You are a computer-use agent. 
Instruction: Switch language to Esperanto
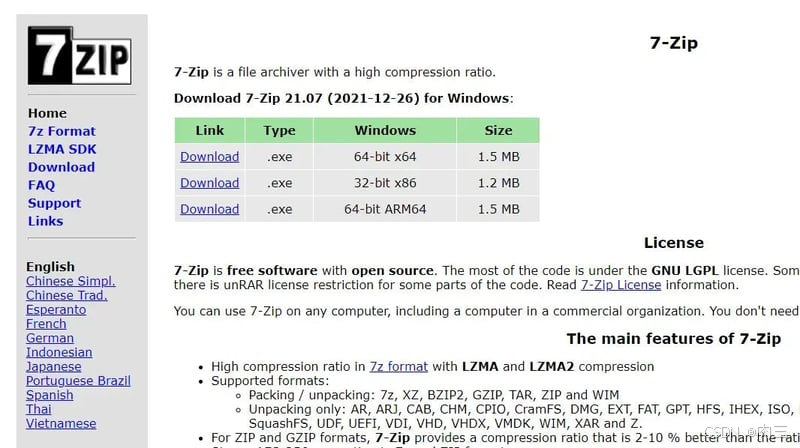56,310
